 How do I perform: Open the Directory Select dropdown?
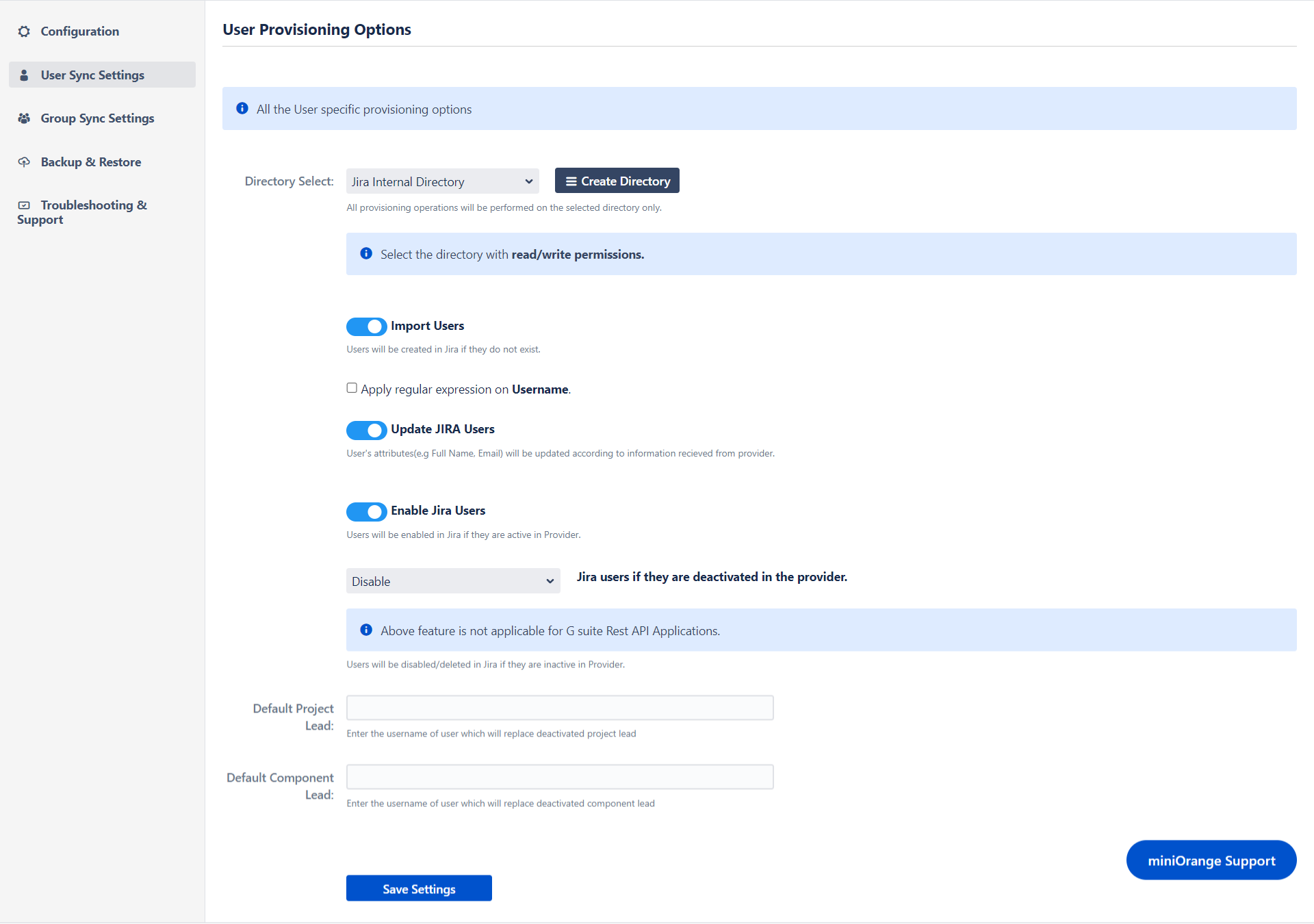(x=441, y=180)
